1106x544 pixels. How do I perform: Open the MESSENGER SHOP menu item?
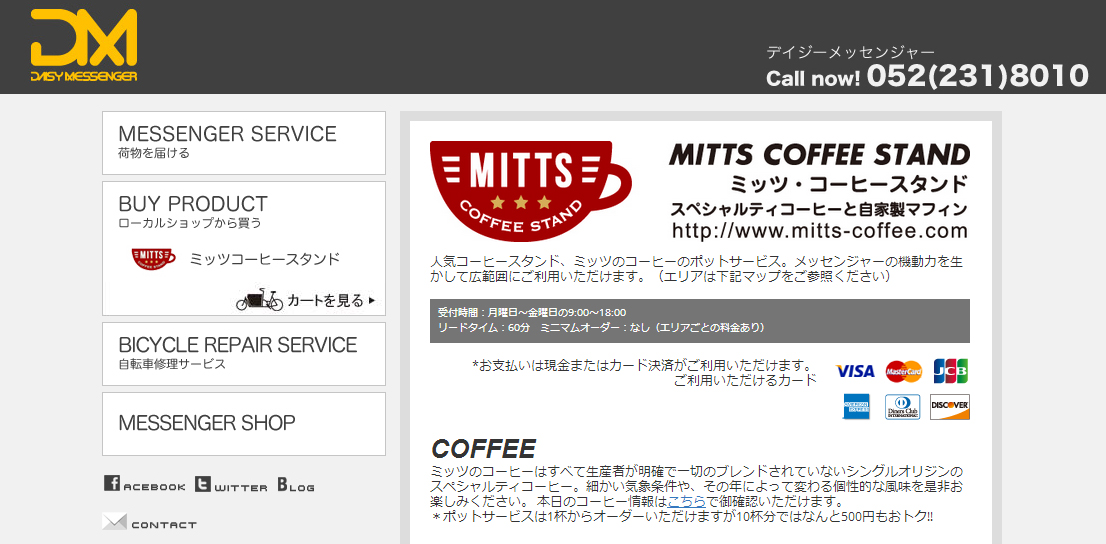(x=244, y=423)
